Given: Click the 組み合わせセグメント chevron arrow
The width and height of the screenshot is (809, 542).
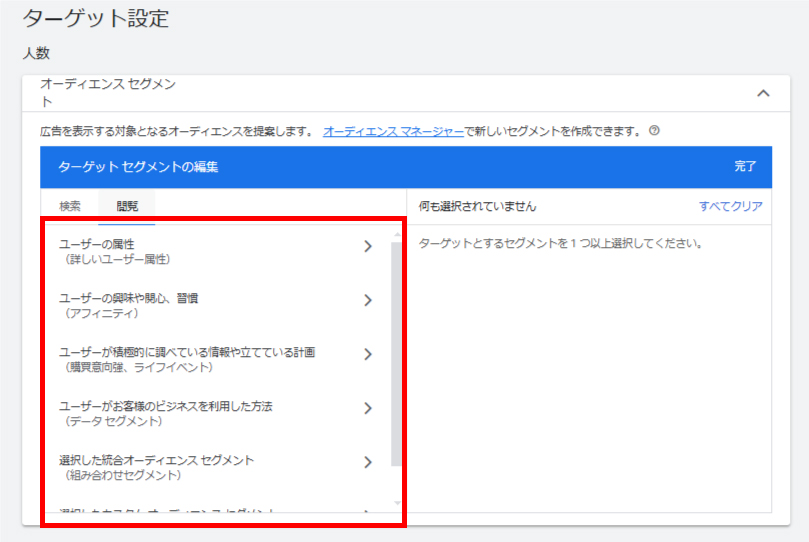Looking at the screenshot, I should pyautogui.click(x=368, y=462).
